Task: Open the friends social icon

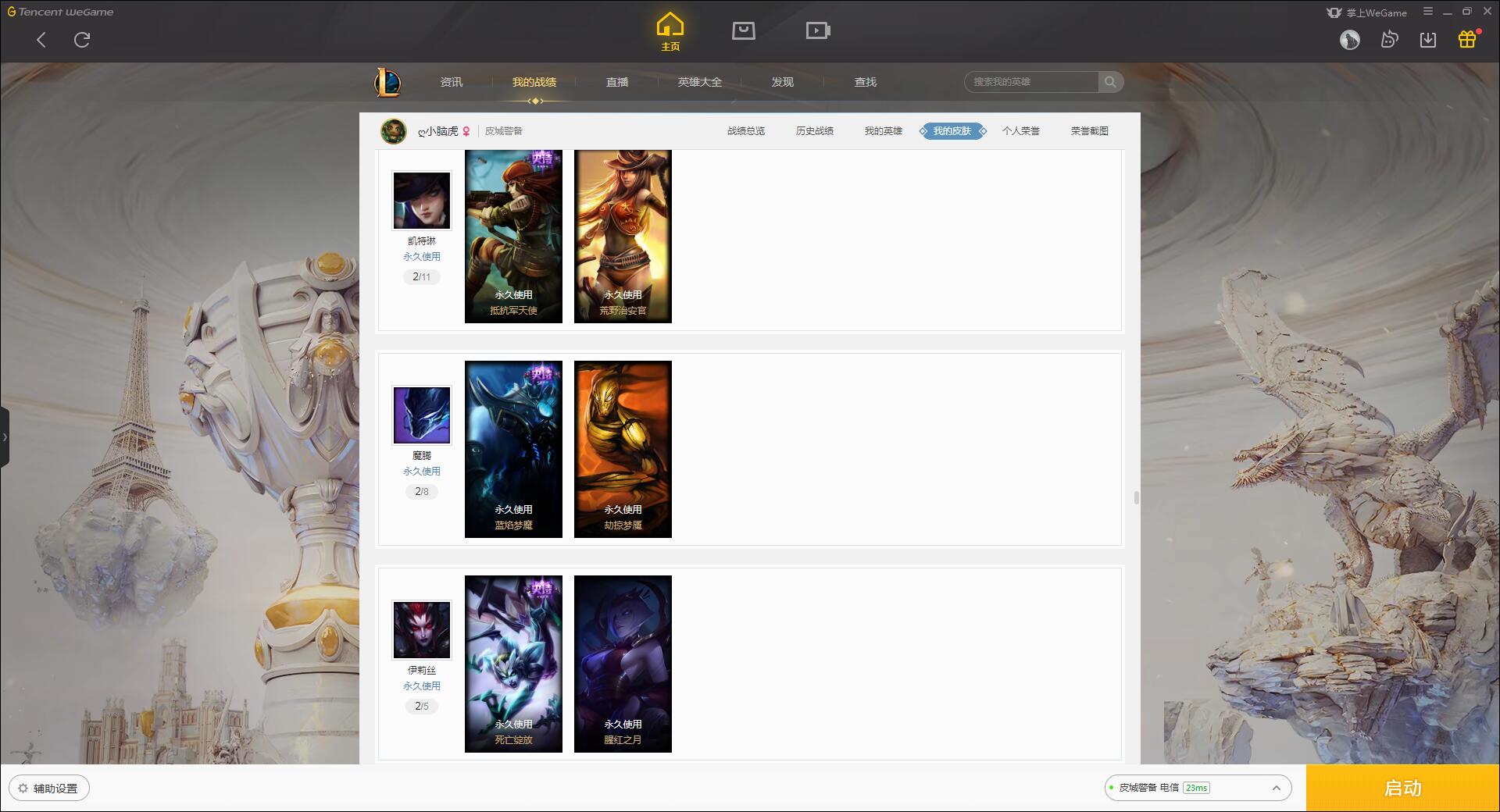Action: pyautogui.click(x=1389, y=40)
